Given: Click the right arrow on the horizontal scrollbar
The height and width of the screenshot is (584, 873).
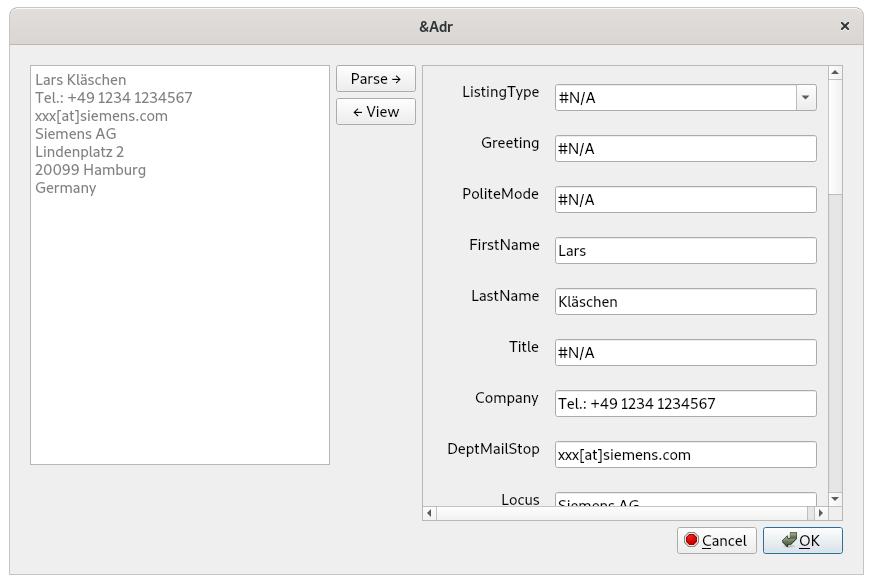Looking at the screenshot, I should [x=822, y=513].
